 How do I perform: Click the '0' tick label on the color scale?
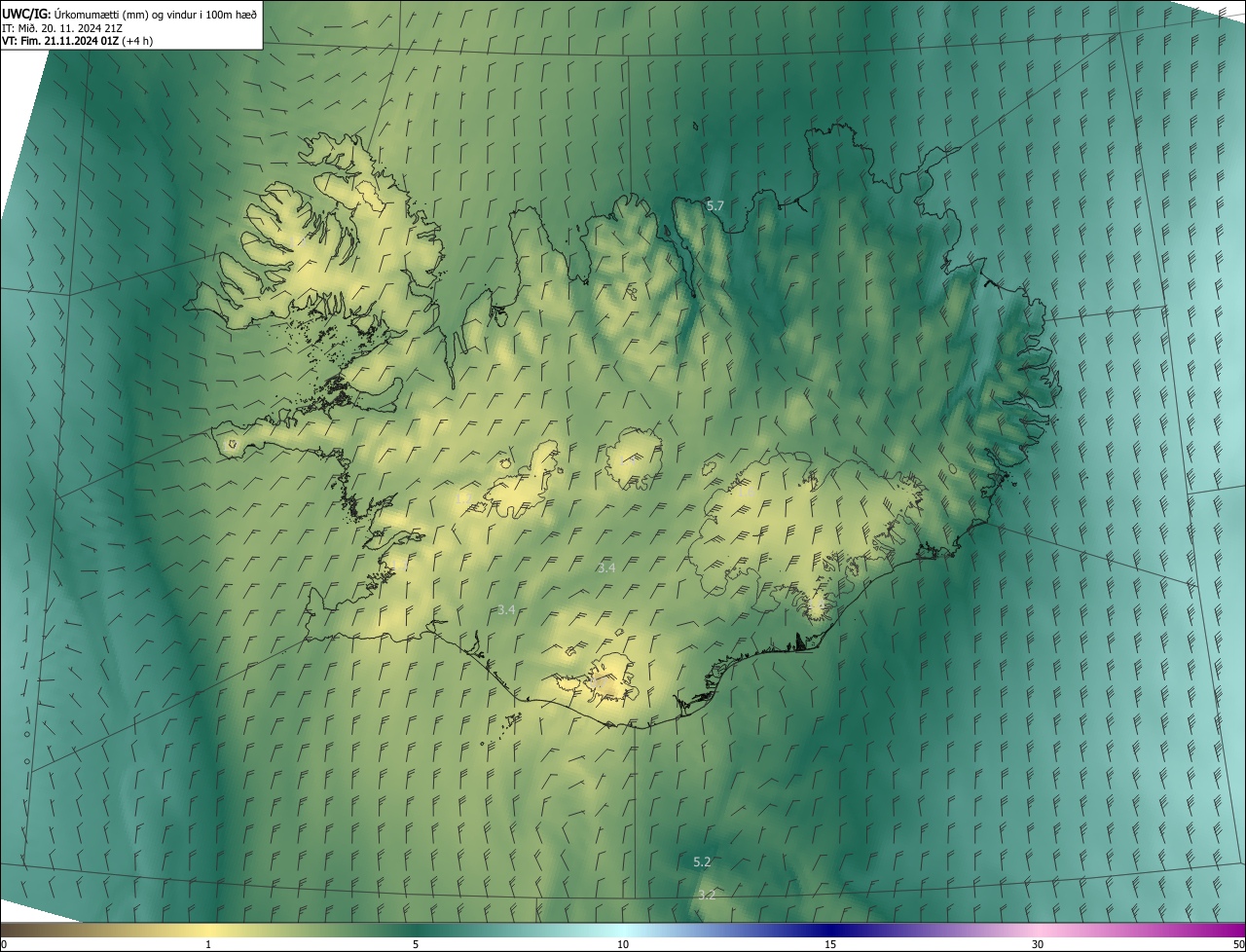(x=4, y=945)
